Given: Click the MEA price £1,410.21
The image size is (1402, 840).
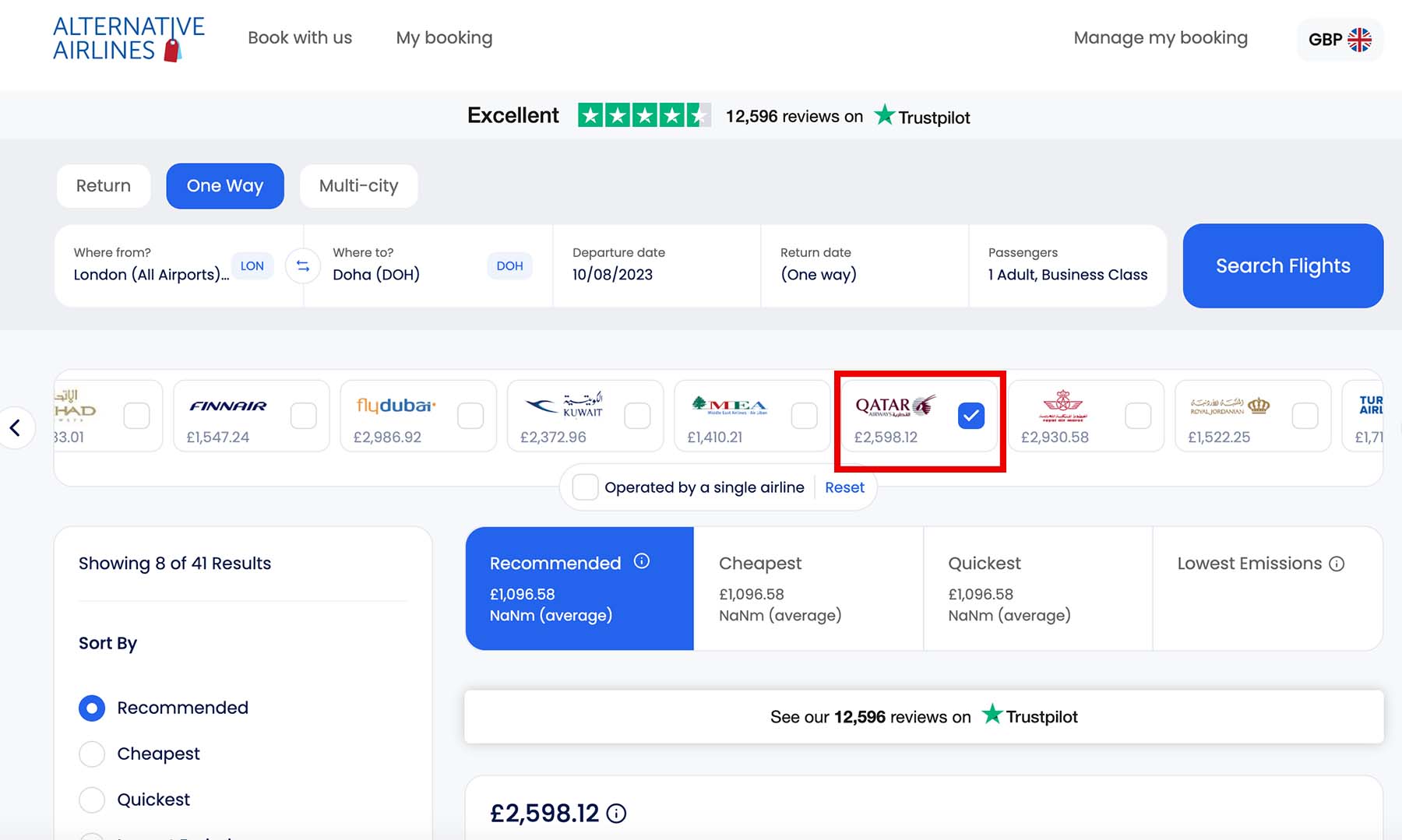Looking at the screenshot, I should coord(715,438).
